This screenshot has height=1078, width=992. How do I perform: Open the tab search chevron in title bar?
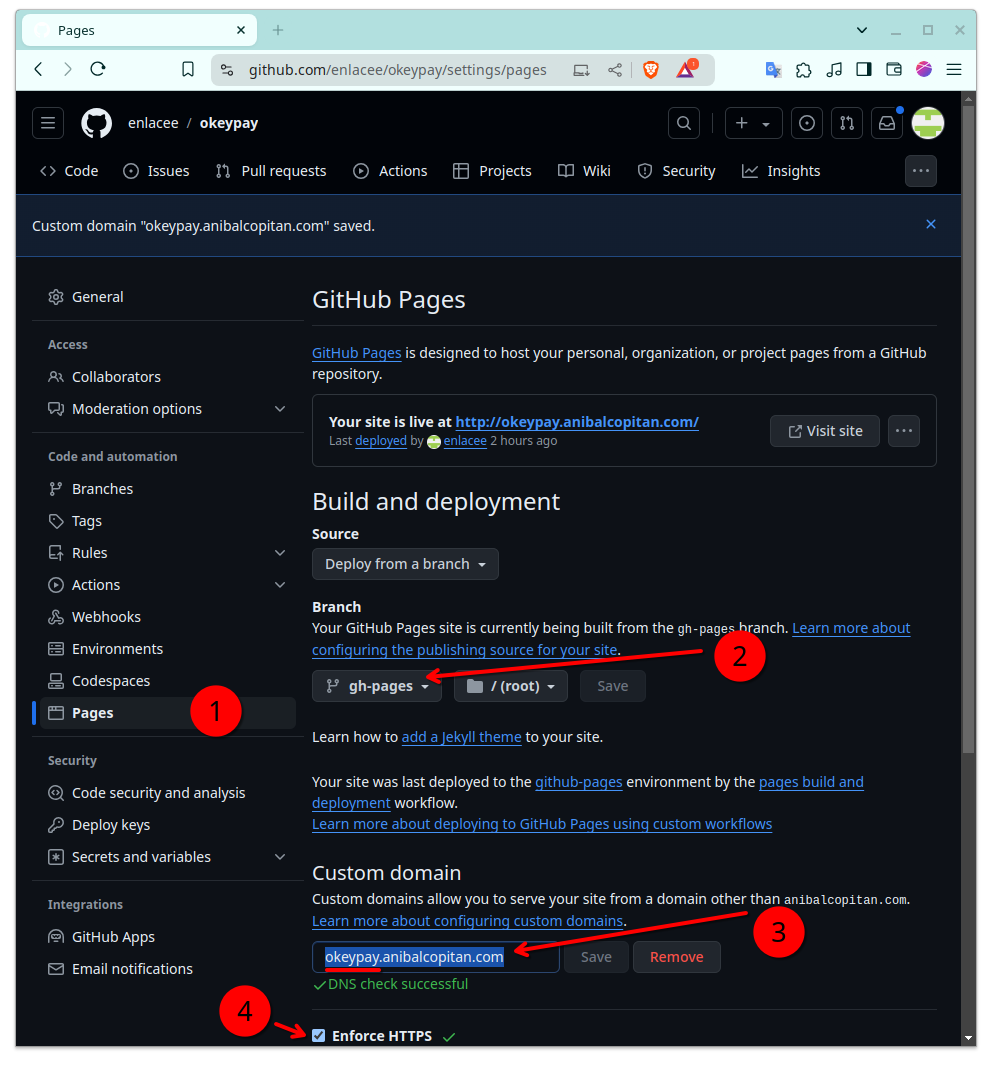pos(861,30)
